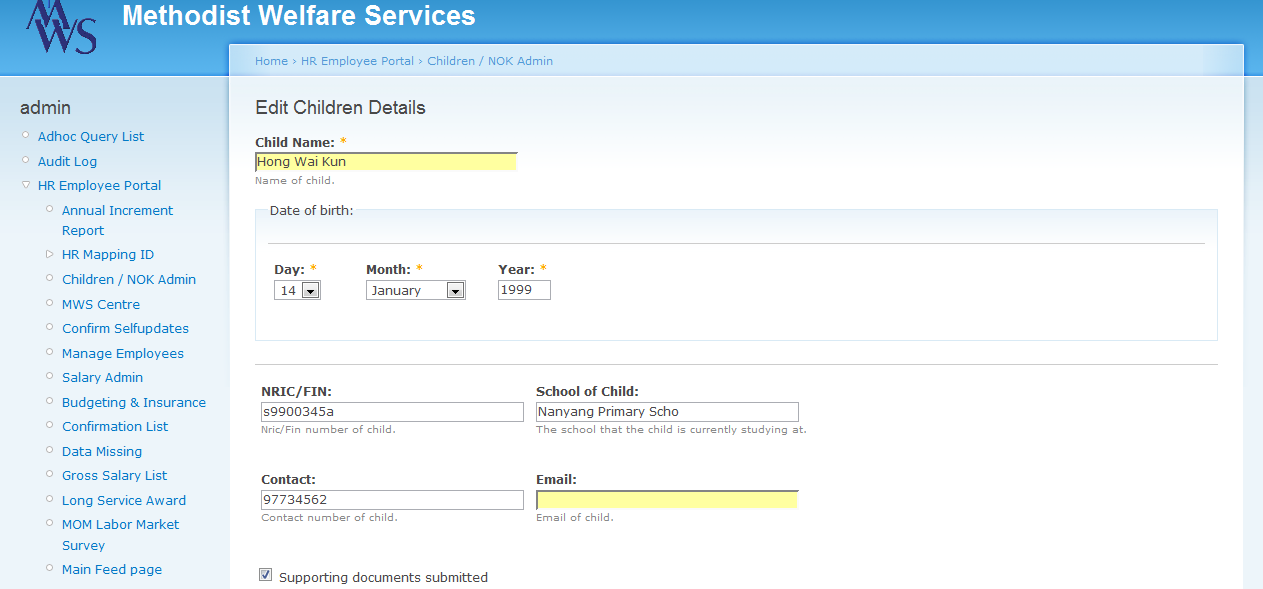Open Adhoc Query List in sidebar
This screenshot has height=589, width=1263.
(91, 136)
